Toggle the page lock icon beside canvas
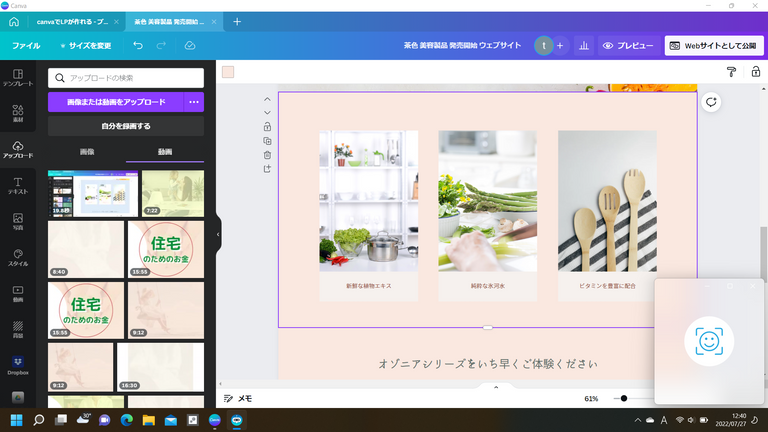This screenshot has width=768, height=432. pos(267,127)
